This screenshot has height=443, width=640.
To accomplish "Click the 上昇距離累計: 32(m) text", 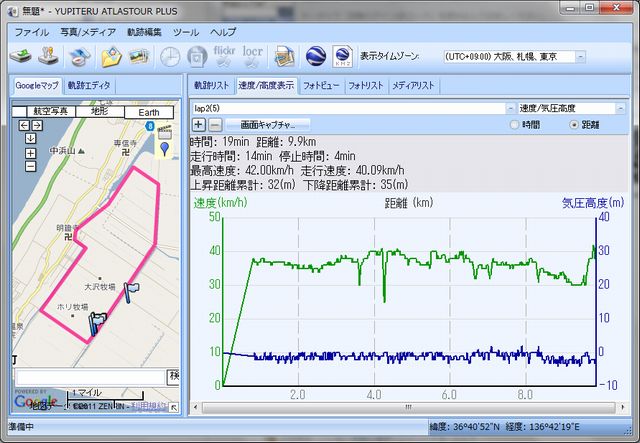I will pyautogui.click(x=242, y=185).
